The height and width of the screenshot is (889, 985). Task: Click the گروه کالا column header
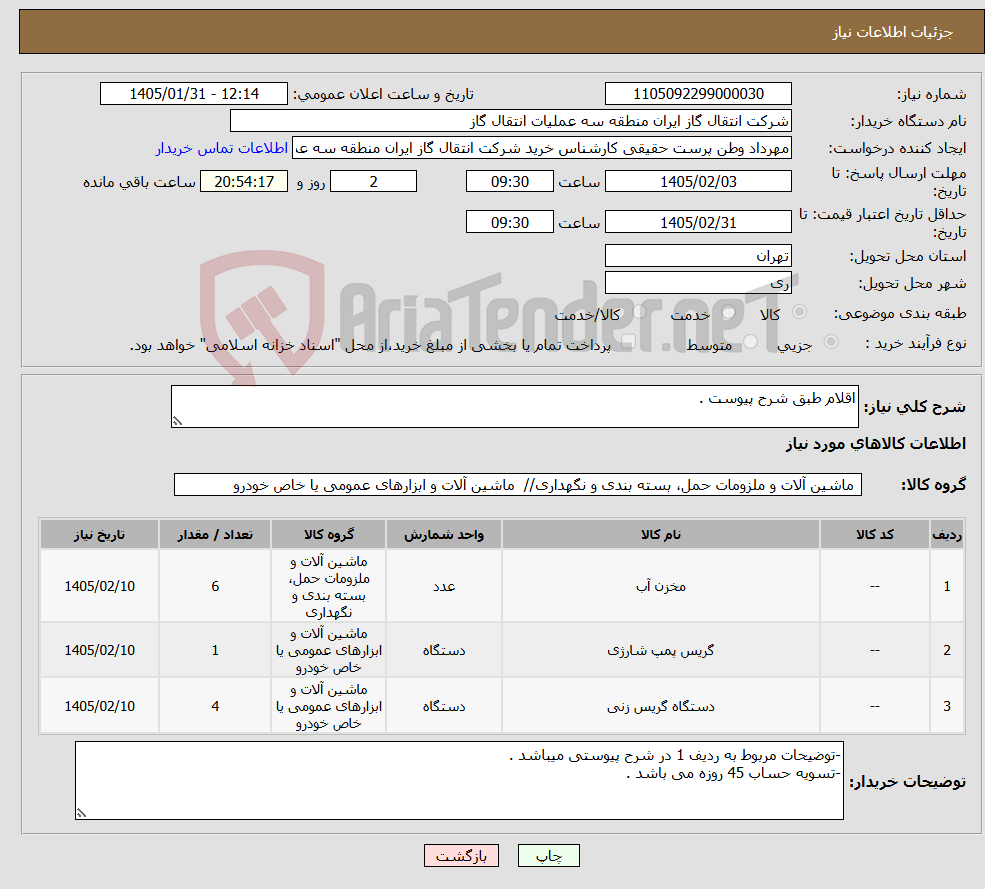(x=329, y=535)
